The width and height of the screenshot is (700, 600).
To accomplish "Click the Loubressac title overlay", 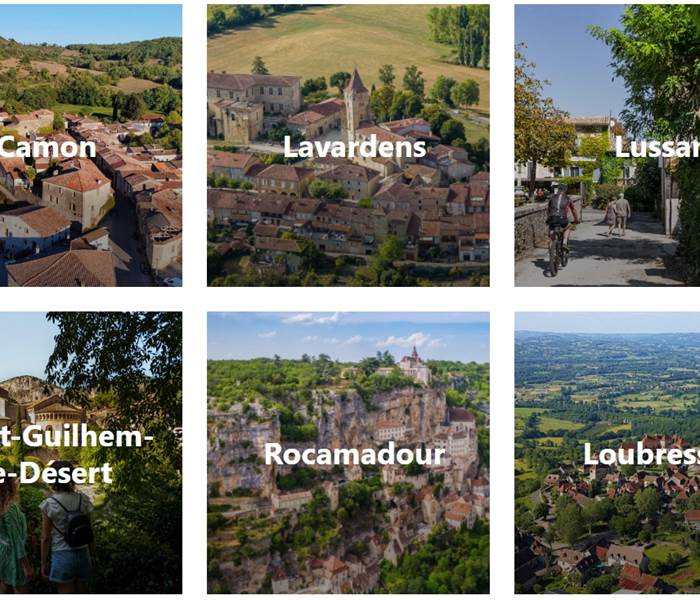I will pos(642,454).
